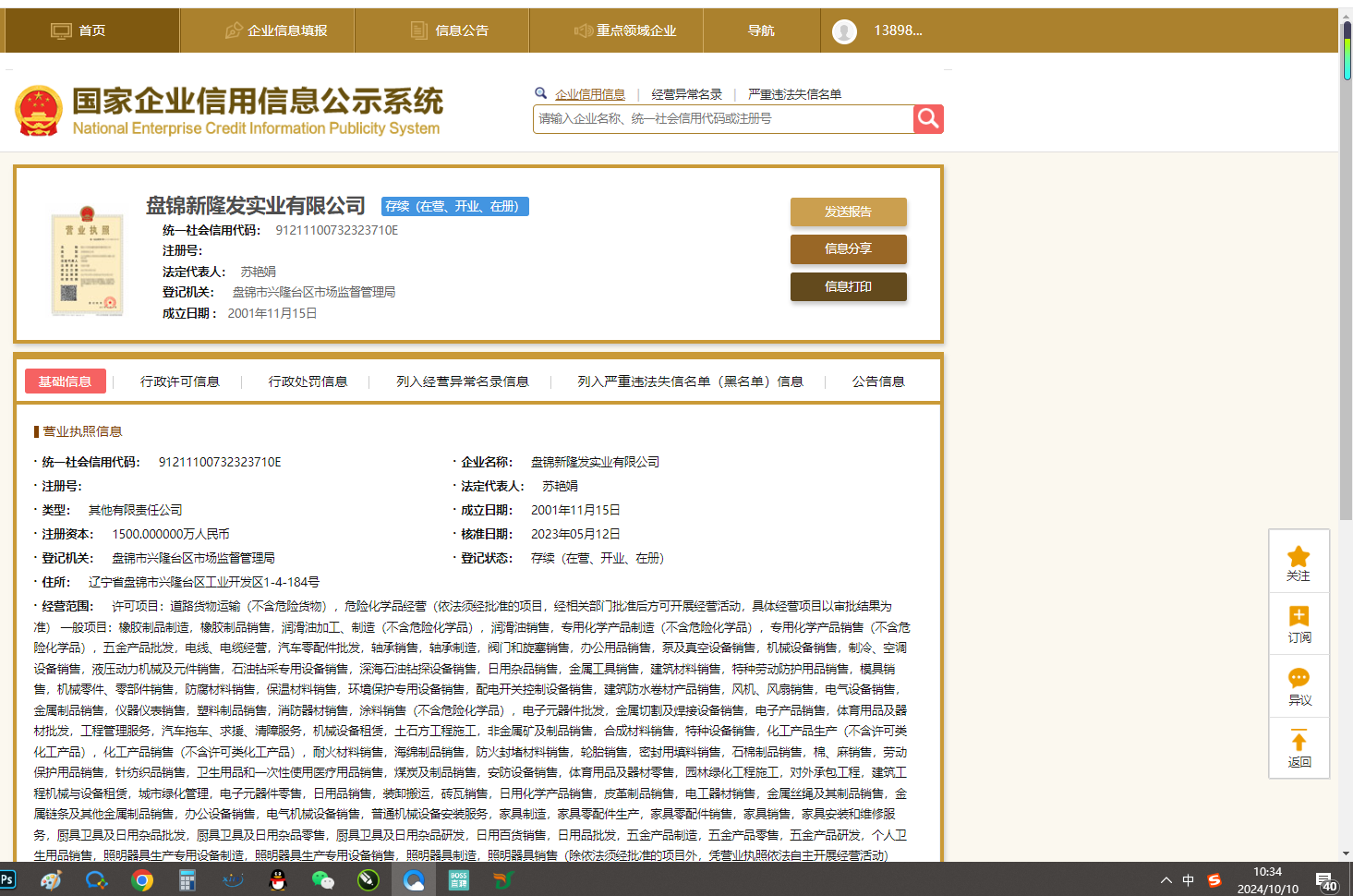The image size is (1353, 896).
Task: Click the 关注 star icon
Action: click(1299, 556)
